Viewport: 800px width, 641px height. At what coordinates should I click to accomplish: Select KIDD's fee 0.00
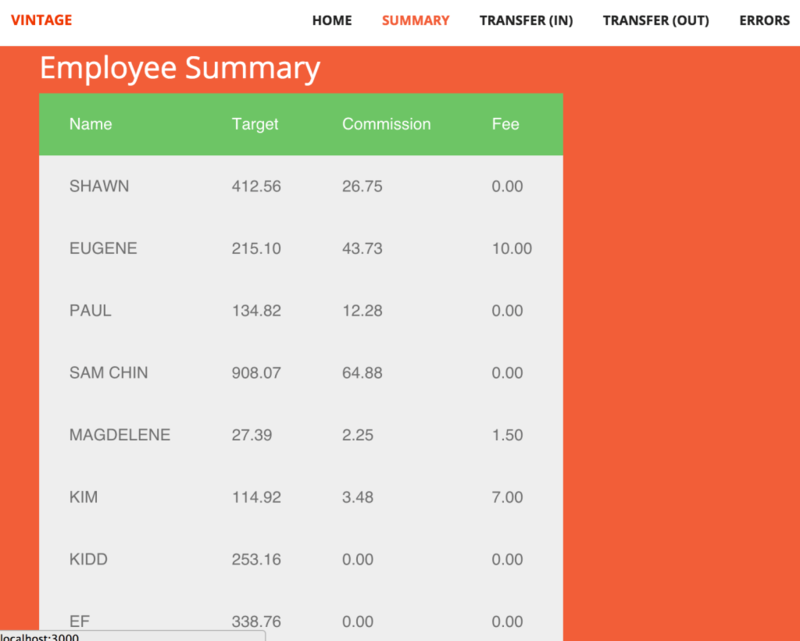(x=507, y=560)
